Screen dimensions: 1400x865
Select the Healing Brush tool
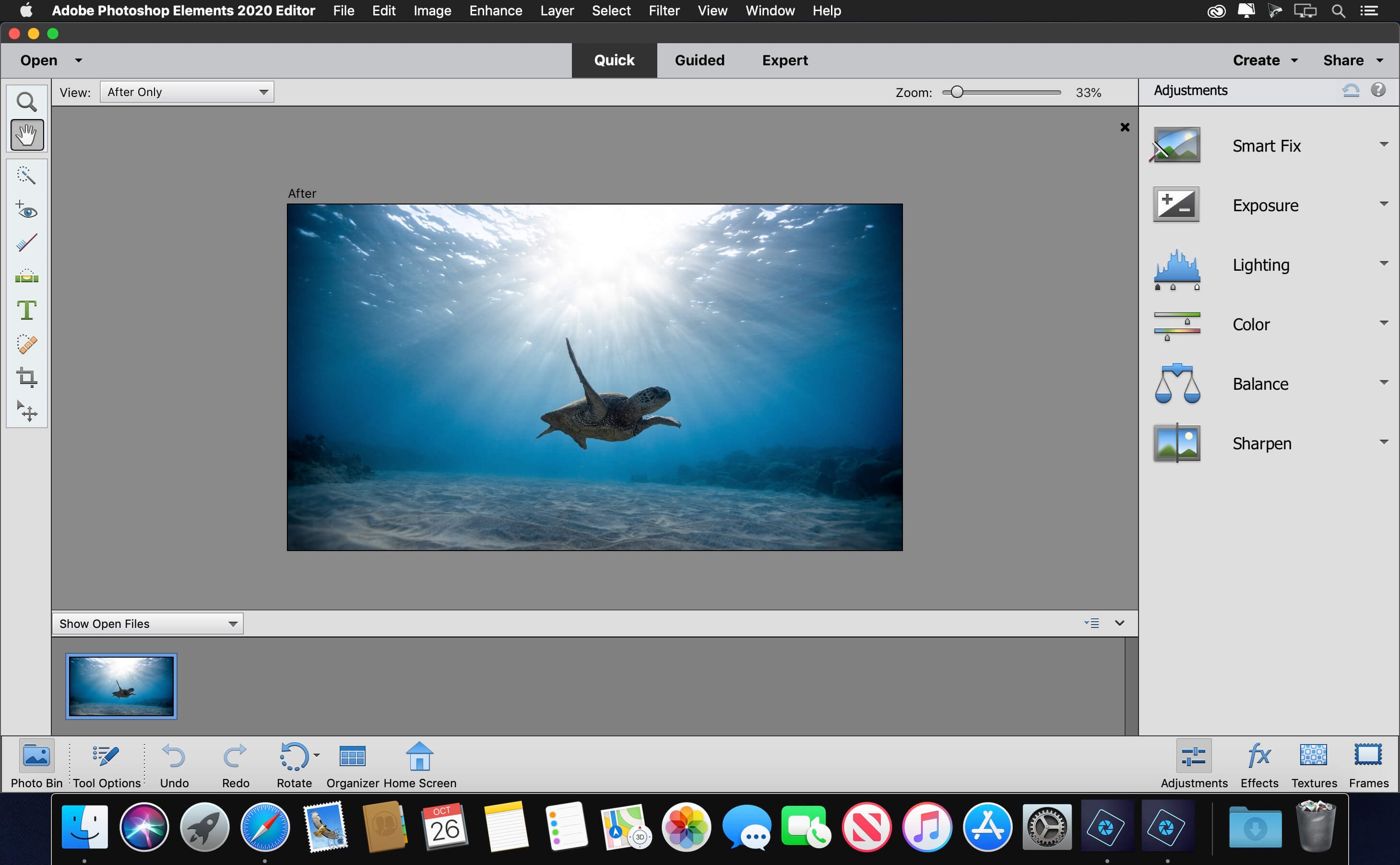tap(27, 345)
